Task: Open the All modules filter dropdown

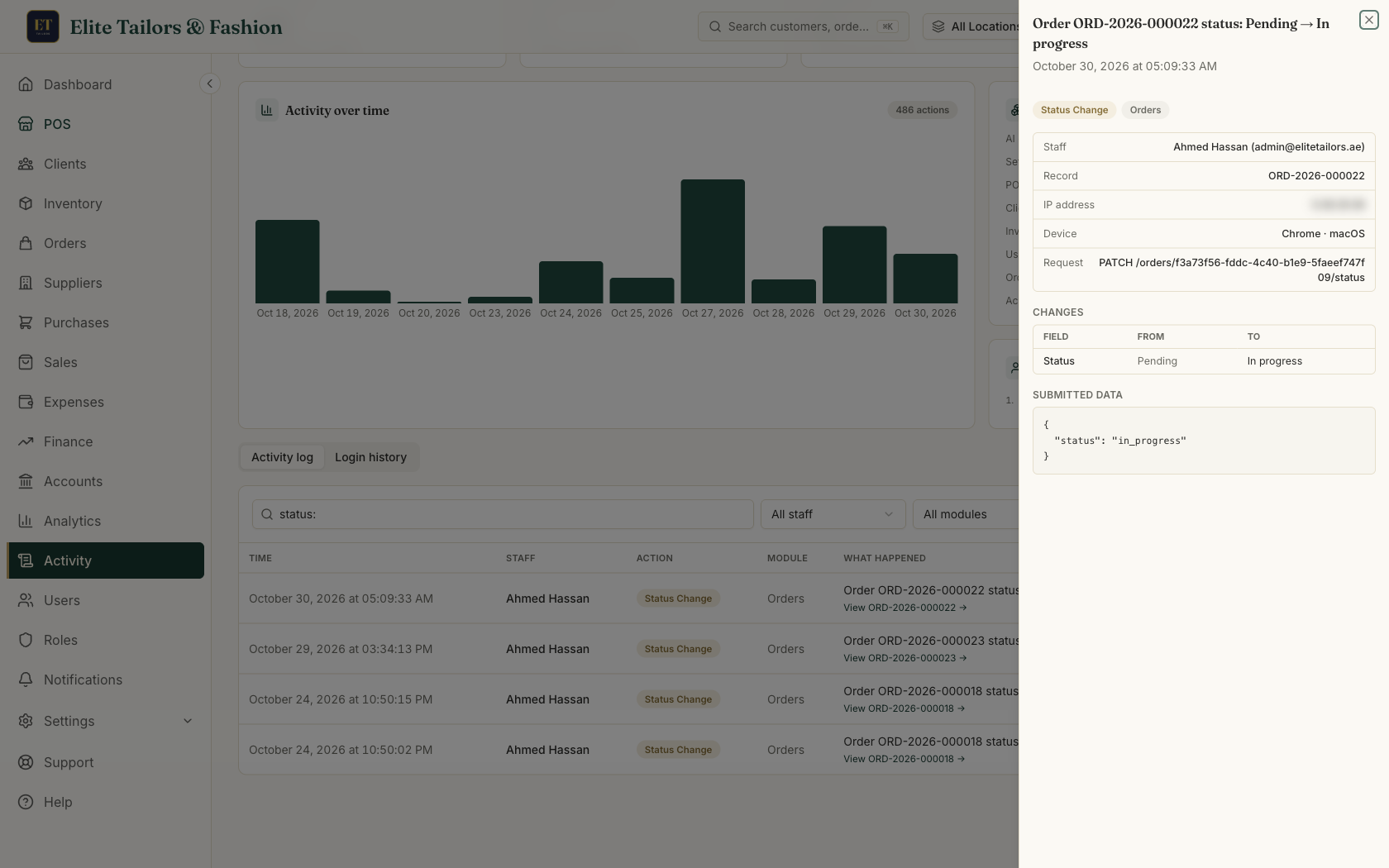Action: point(966,514)
